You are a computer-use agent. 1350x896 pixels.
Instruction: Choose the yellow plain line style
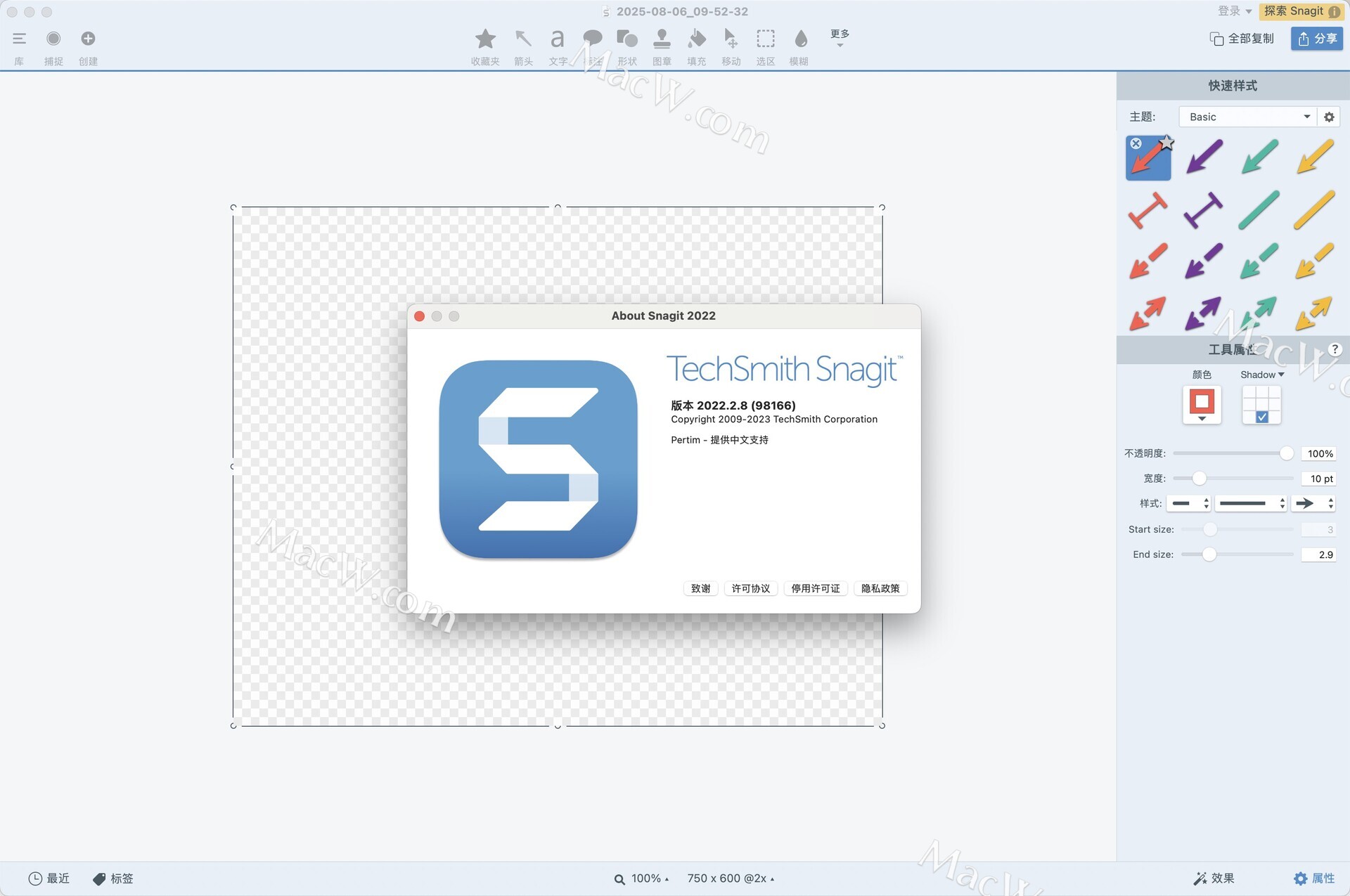point(1314,209)
